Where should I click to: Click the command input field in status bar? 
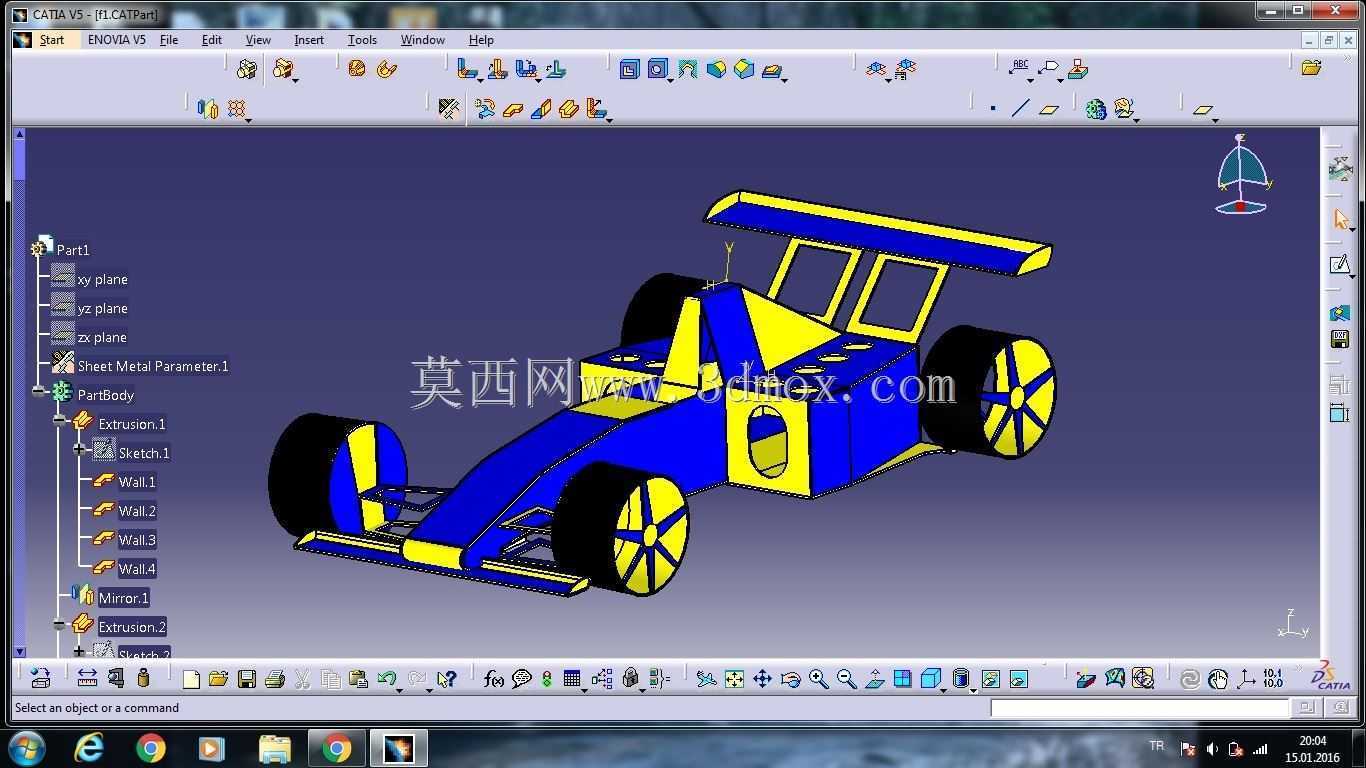[x=1140, y=707]
